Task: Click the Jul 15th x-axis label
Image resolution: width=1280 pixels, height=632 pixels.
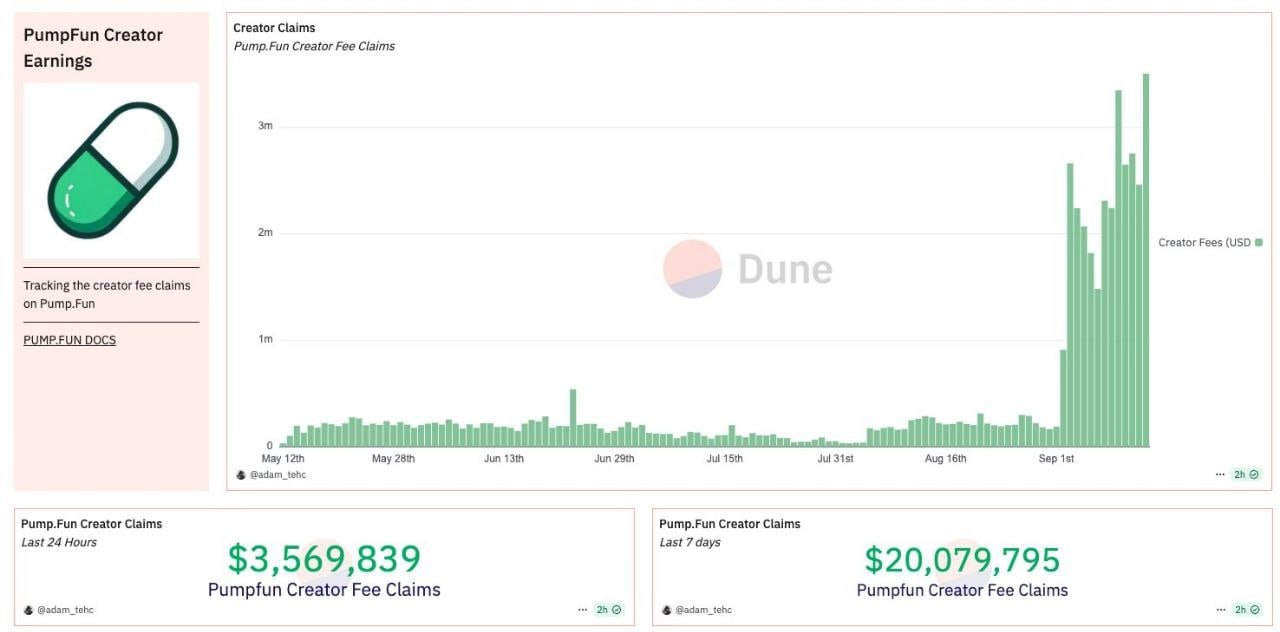Action: click(x=725, y=459)
